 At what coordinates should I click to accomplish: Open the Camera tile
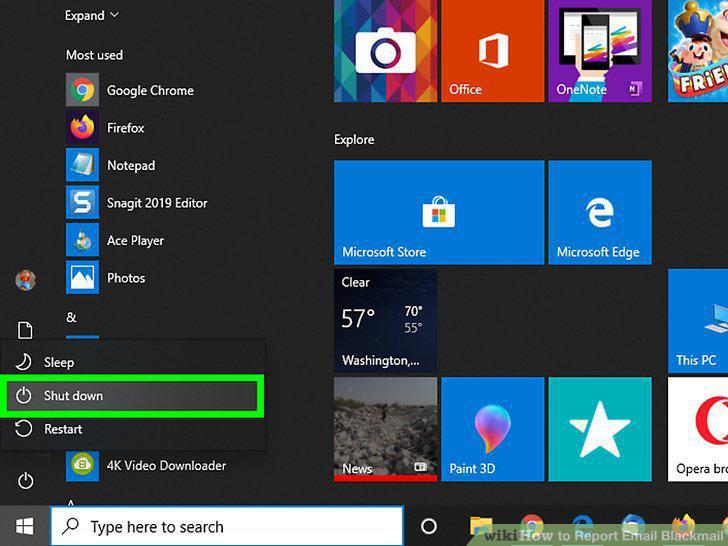[x=385, y=51]
